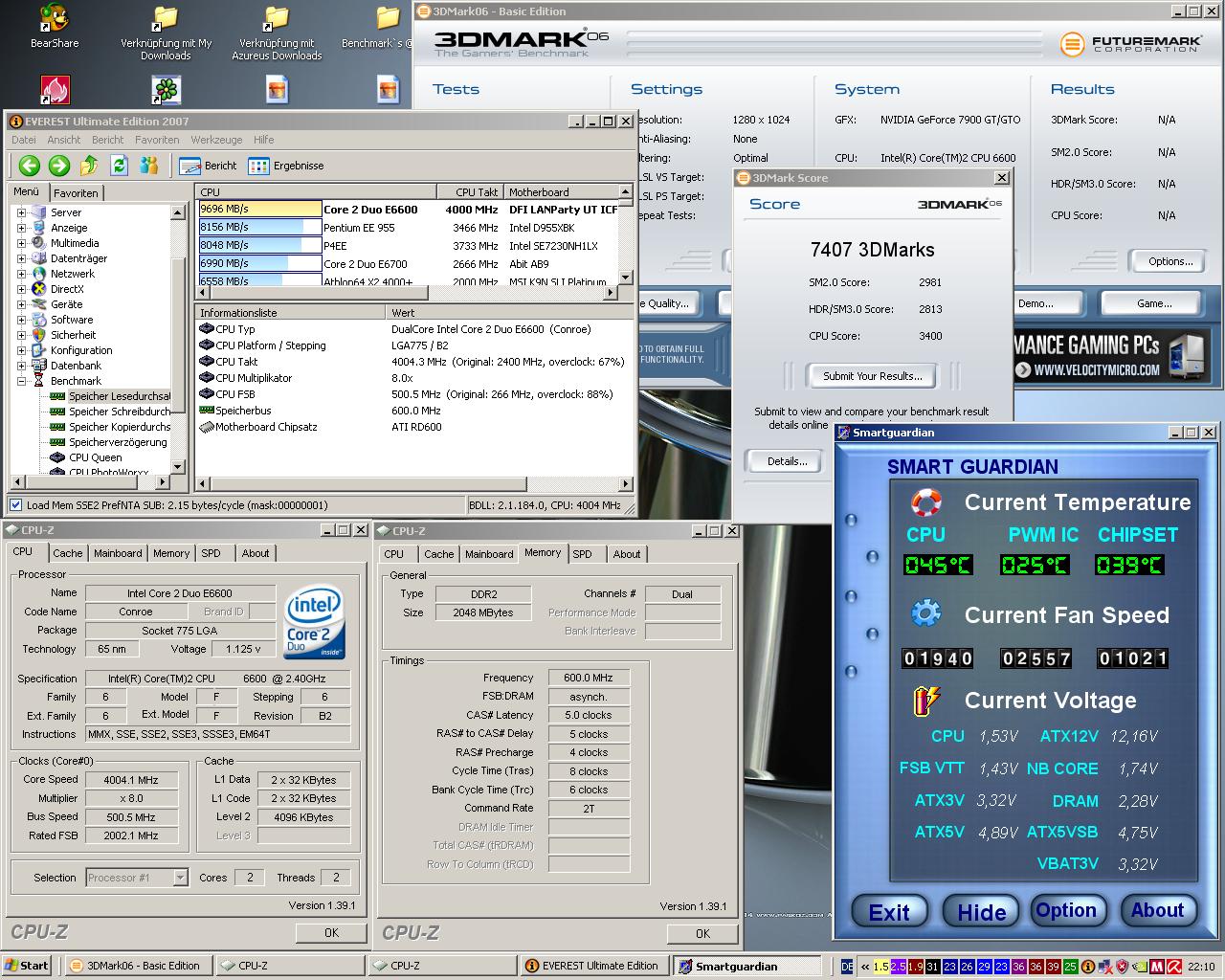The height and width of the screenshot is (980, 1225).
Task: Open the Bericht report toolbar button
Action: click(x=209, y=166)
